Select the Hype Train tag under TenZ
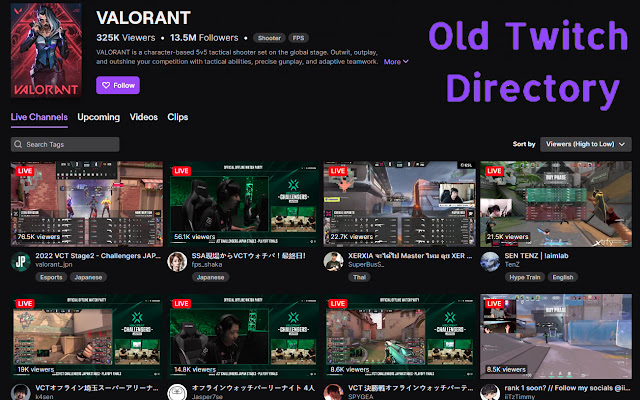The width and height of the screenshot is (640, 400). (525, 278)
